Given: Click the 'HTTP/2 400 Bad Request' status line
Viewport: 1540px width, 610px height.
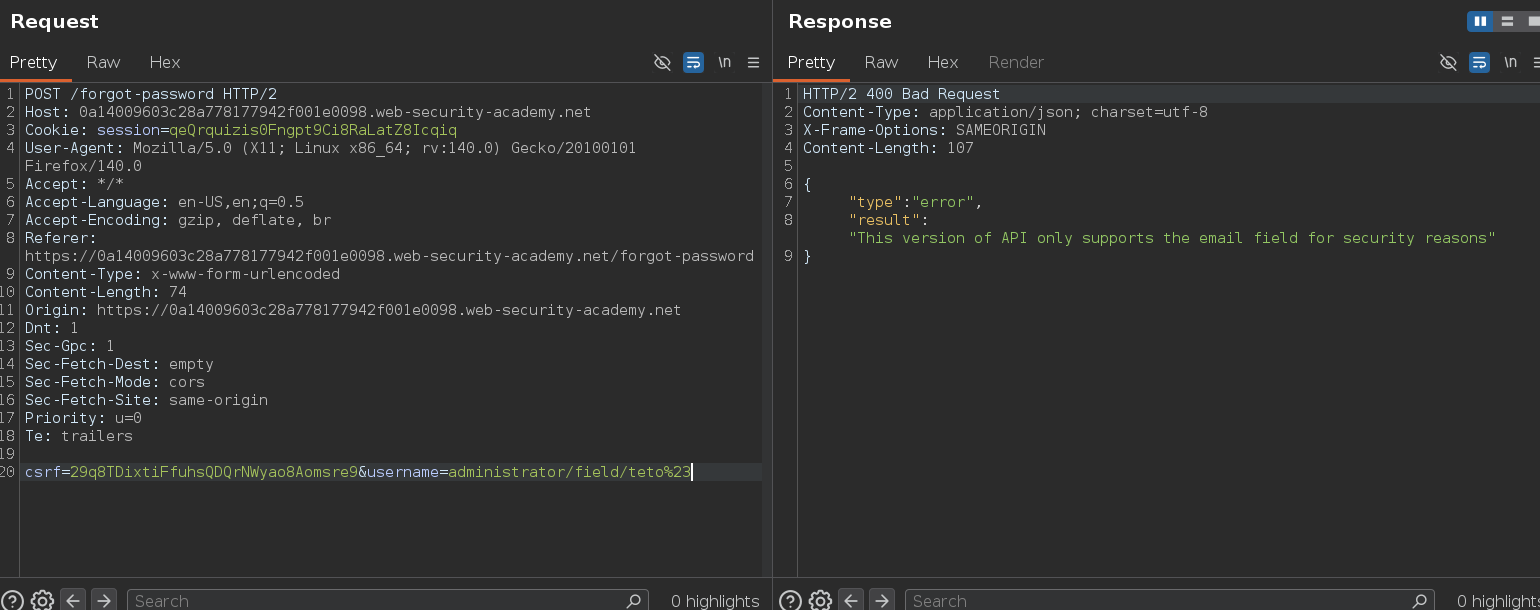Looking at the screenshot, I should click(901, 94).
